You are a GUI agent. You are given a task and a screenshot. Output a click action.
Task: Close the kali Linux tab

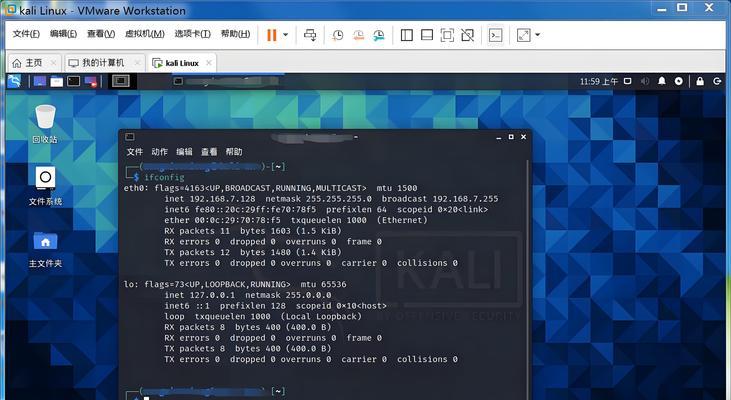click(209, 63)
